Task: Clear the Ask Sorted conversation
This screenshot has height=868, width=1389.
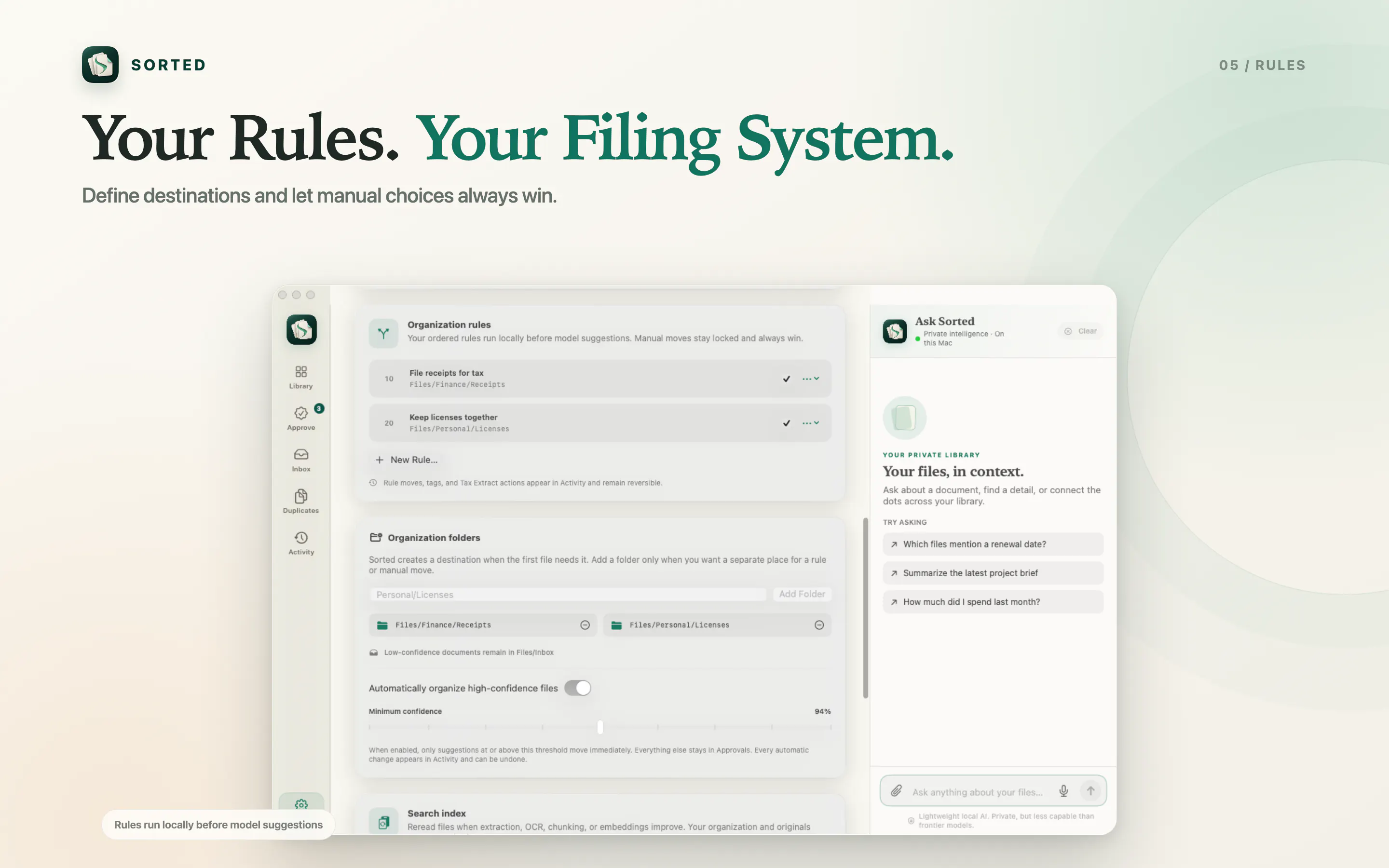Action: coord(1080,331)
